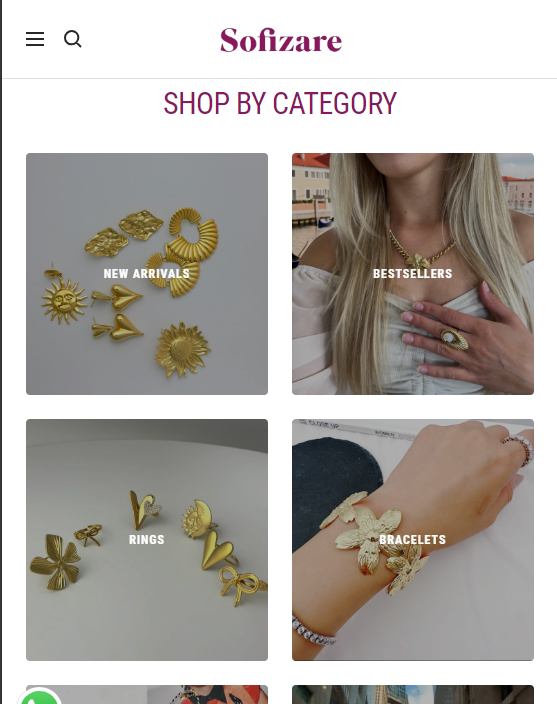Click the large flower ring in Rings image
Screen dimensions: 557x704
[55, 561]
